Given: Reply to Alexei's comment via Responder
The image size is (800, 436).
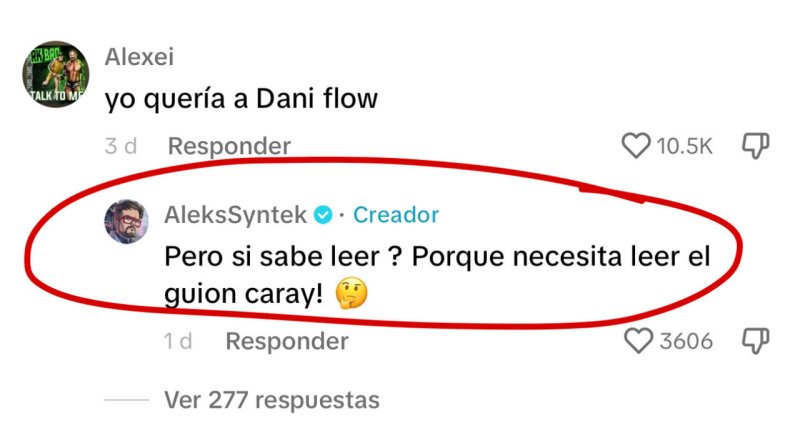Looking at the screenshot, I should (x=229, y=146).
